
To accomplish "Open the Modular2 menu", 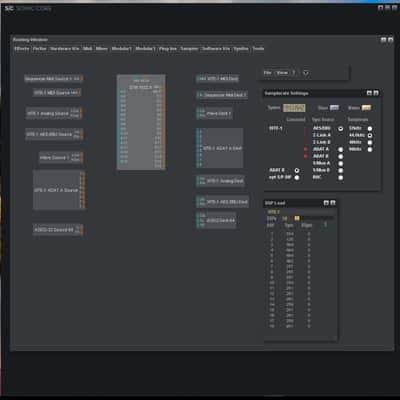I will point(122,49).
